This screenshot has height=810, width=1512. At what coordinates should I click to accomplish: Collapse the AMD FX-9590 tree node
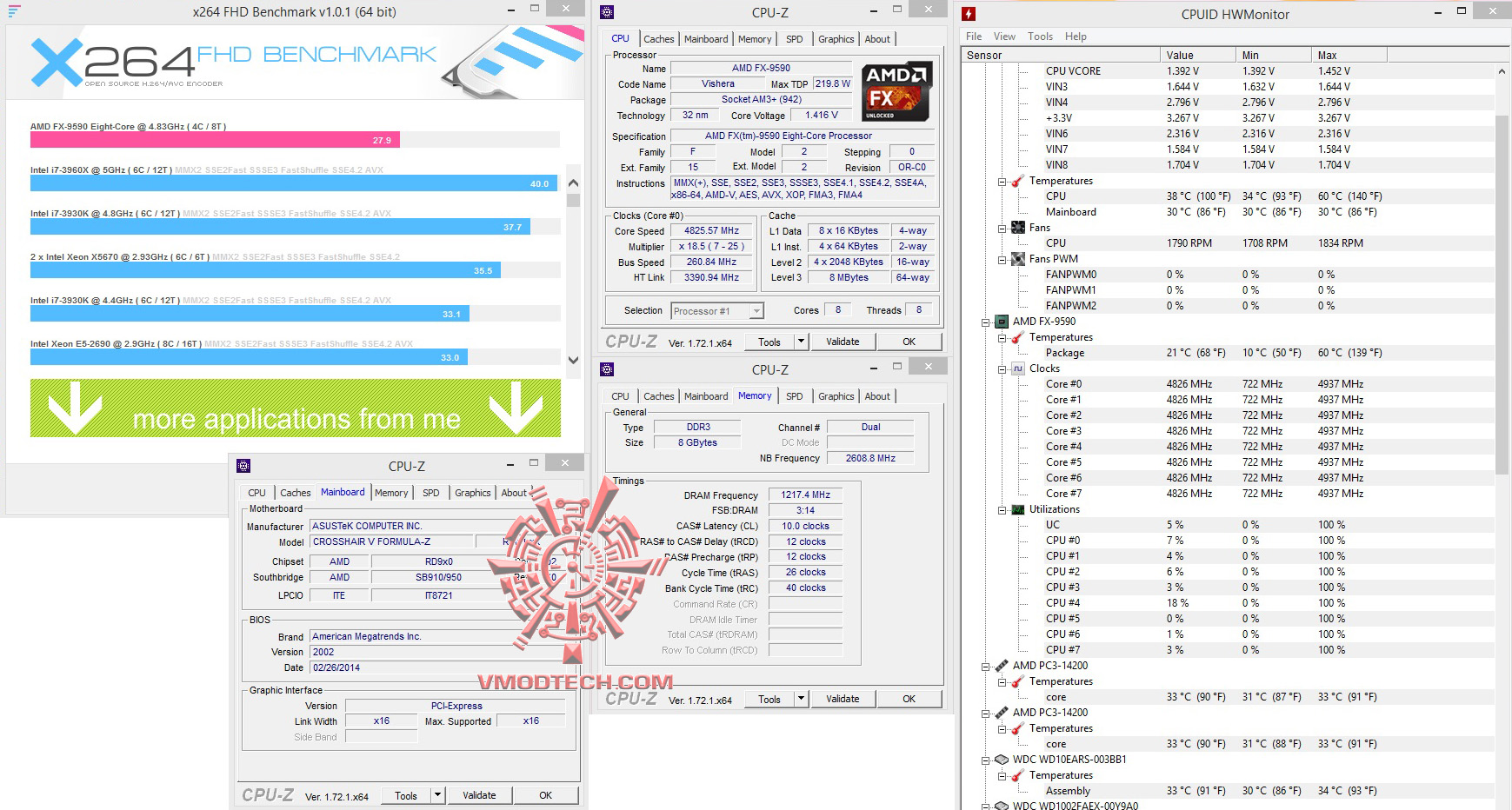click(986, 322)
